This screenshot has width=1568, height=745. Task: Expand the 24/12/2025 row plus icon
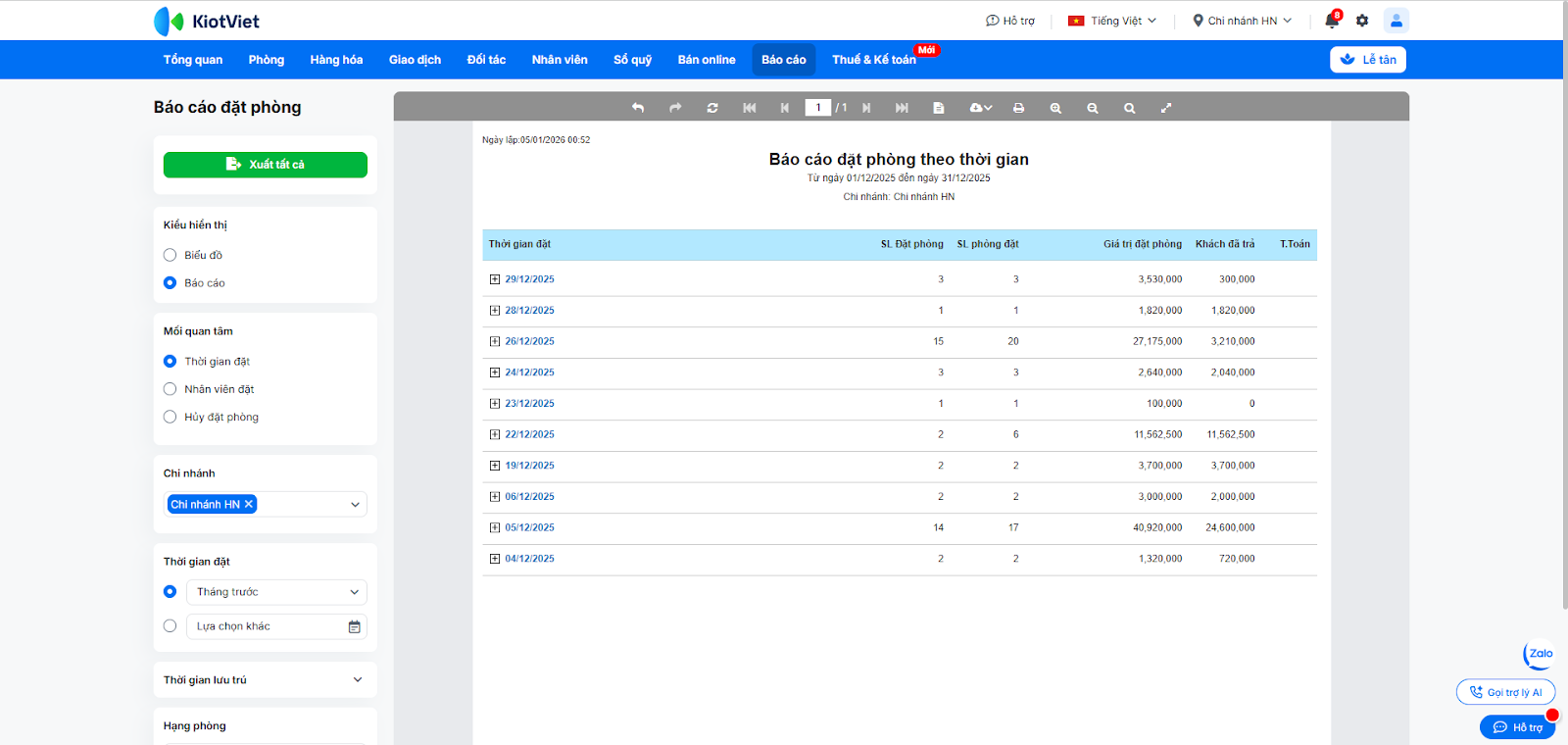495,372
